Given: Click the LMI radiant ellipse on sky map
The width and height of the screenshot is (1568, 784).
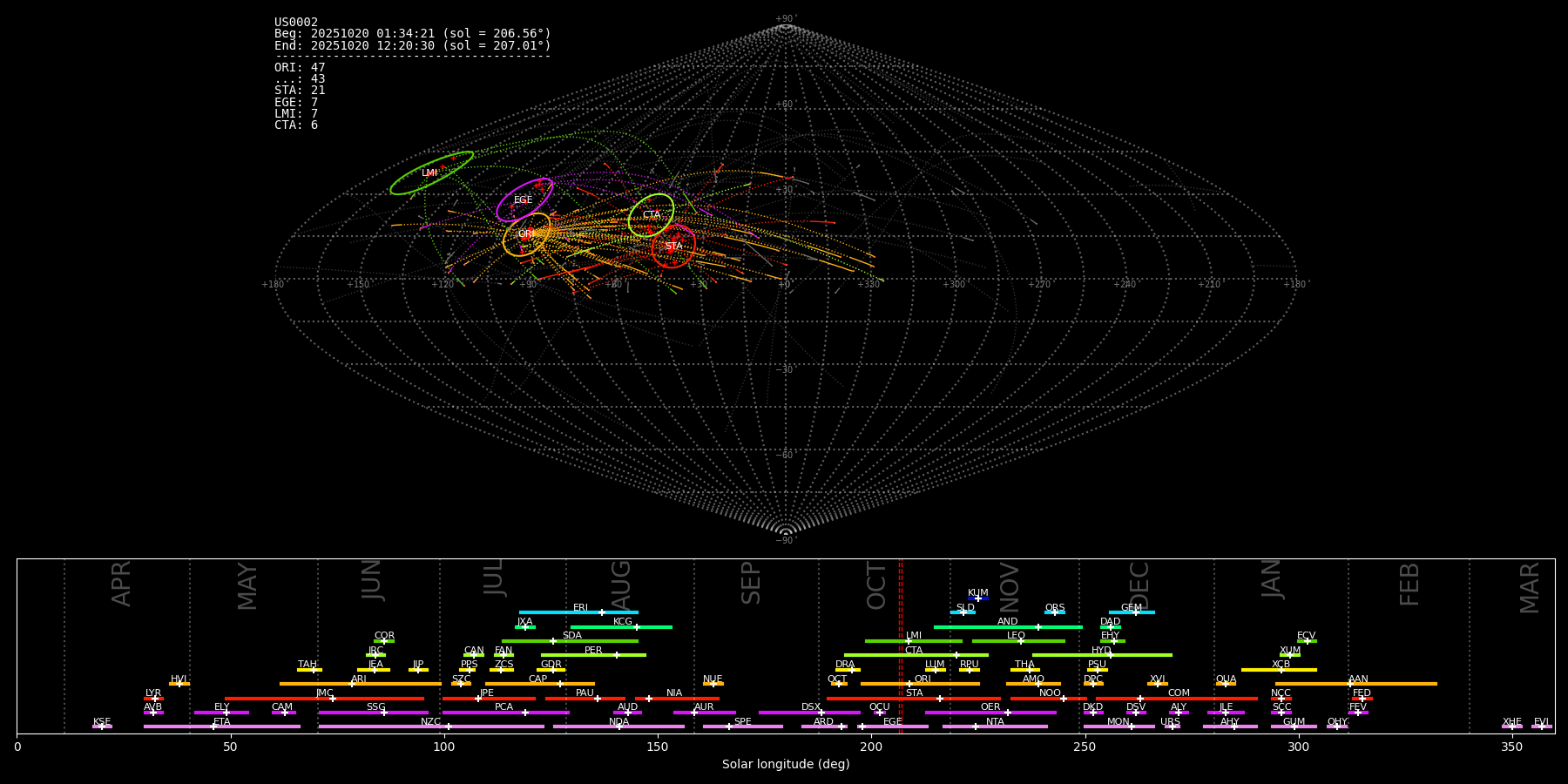Looking at the screenshot, I should coord(431,172).
